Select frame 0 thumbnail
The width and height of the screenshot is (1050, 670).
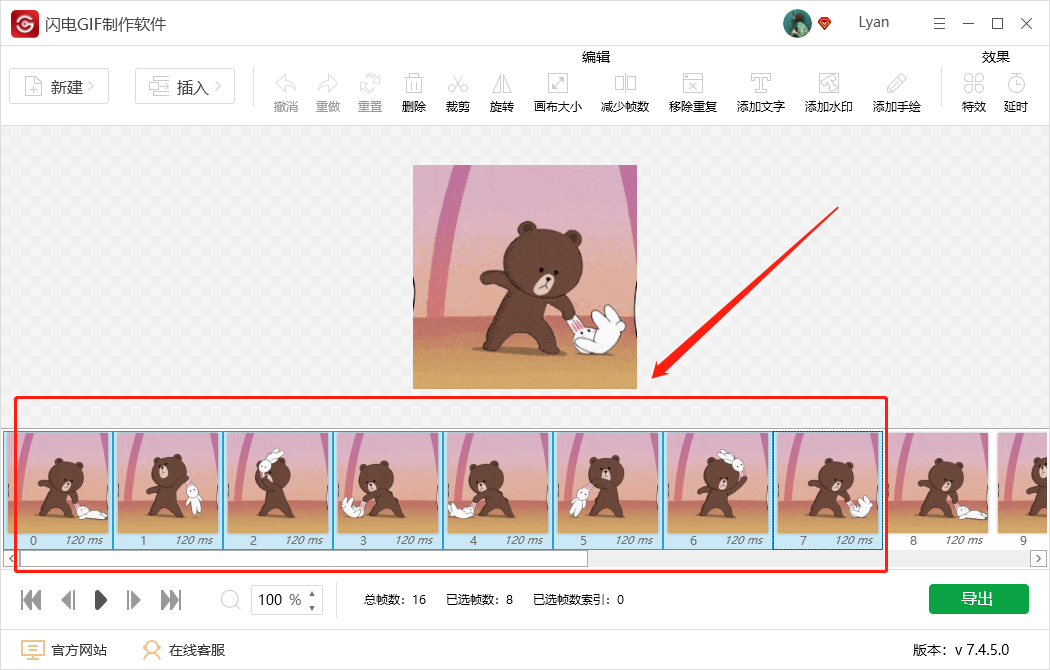pyautogui.click(x=58, y=490)
